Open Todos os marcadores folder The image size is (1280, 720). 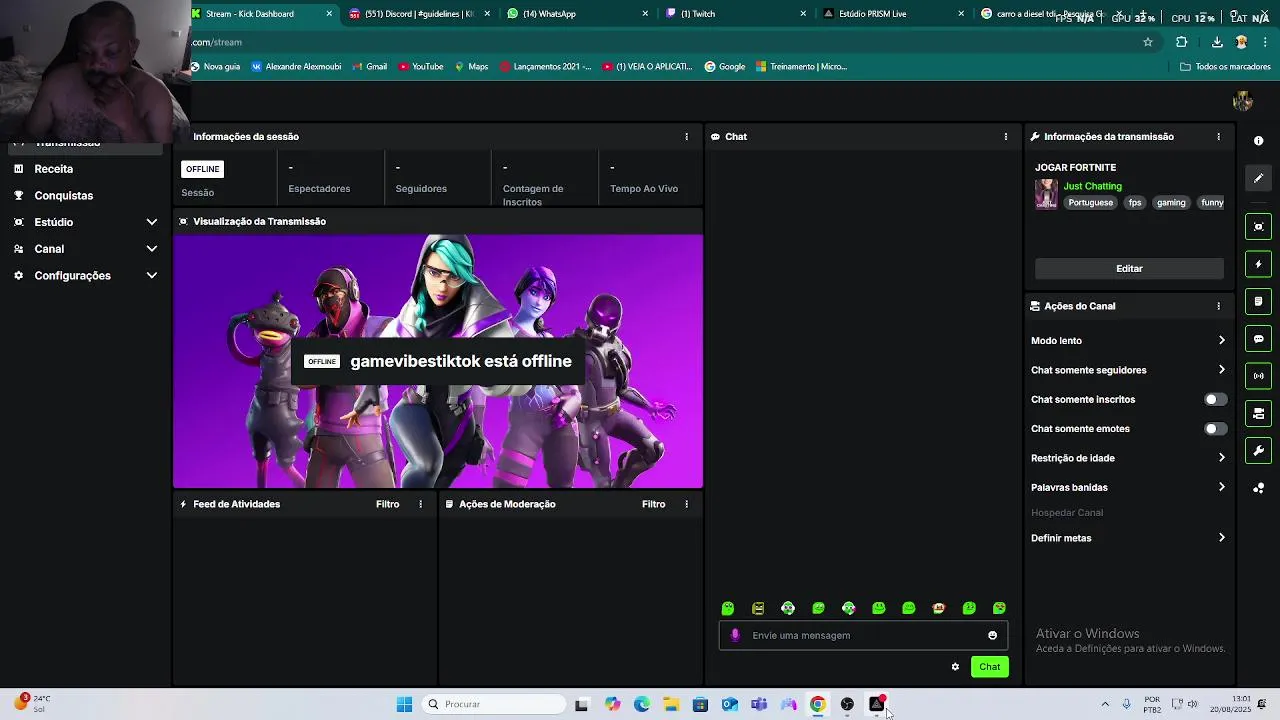click(x=1225, y=67)
